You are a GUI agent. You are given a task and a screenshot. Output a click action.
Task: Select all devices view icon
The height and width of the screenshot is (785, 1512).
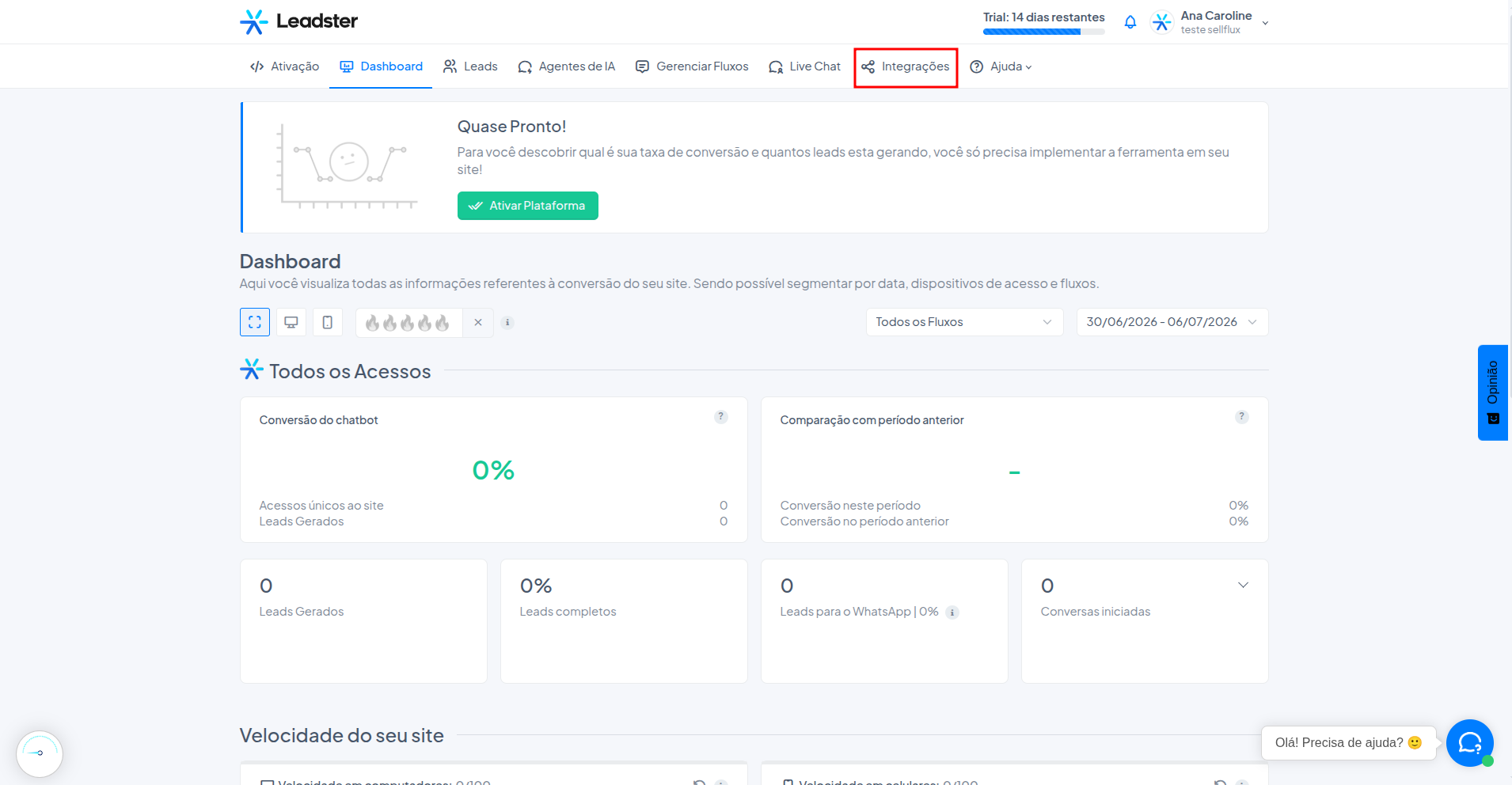pyautogui.click(x=255, y=322)
